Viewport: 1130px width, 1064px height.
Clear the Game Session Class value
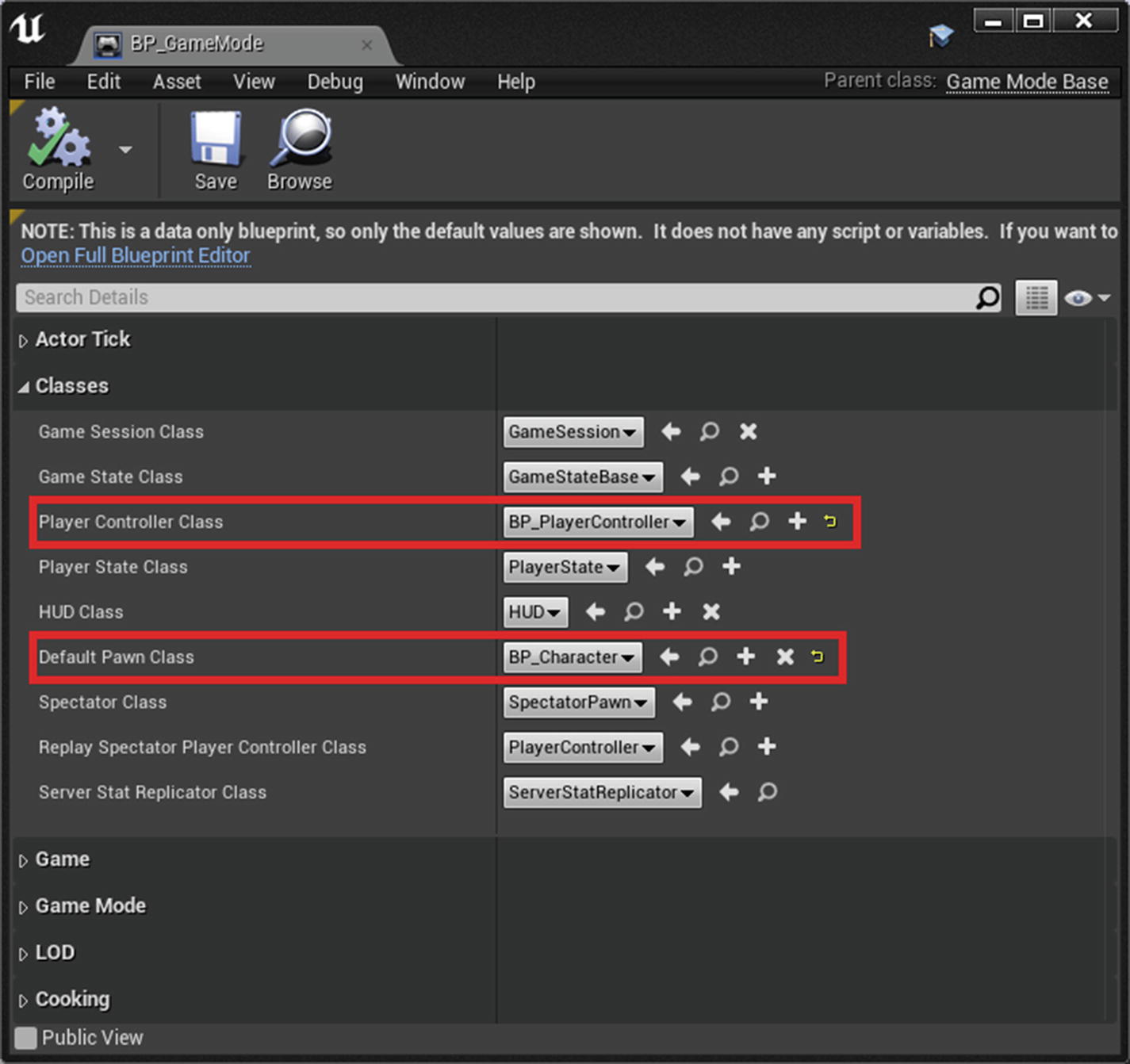(x=748, y=431)
